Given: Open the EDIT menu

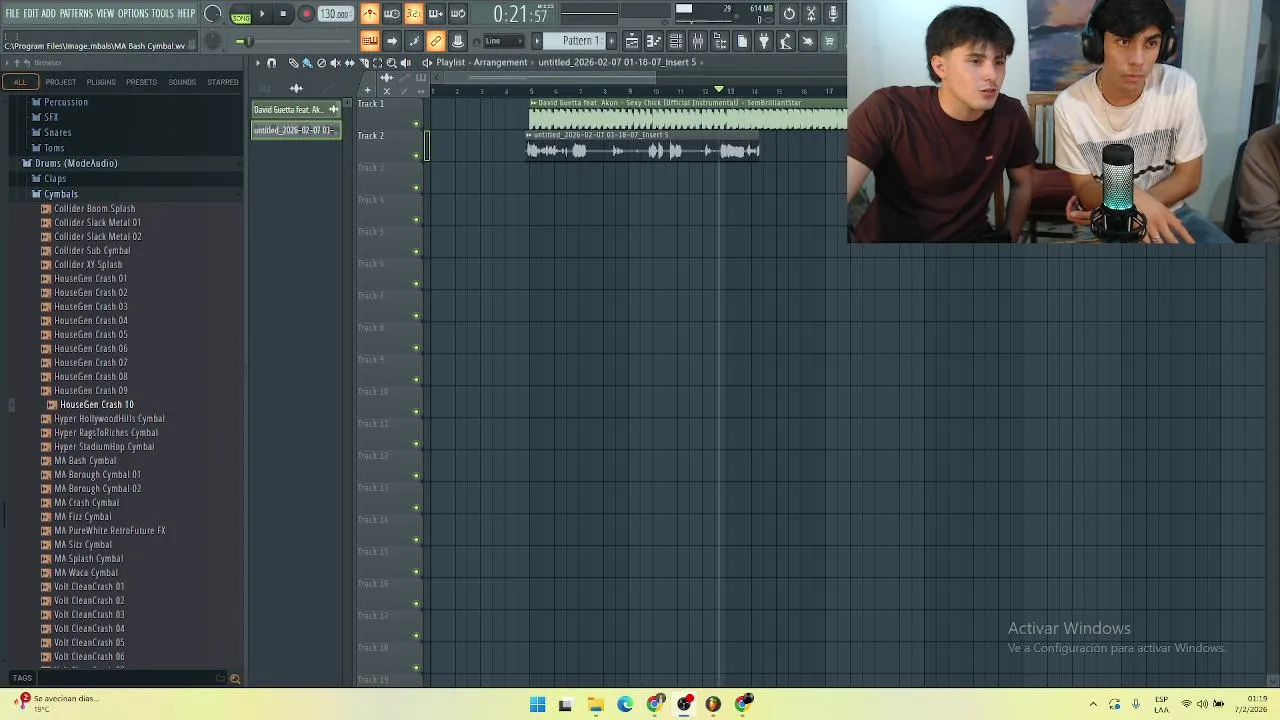Looking at the screenshot, I should click(31, 13).
